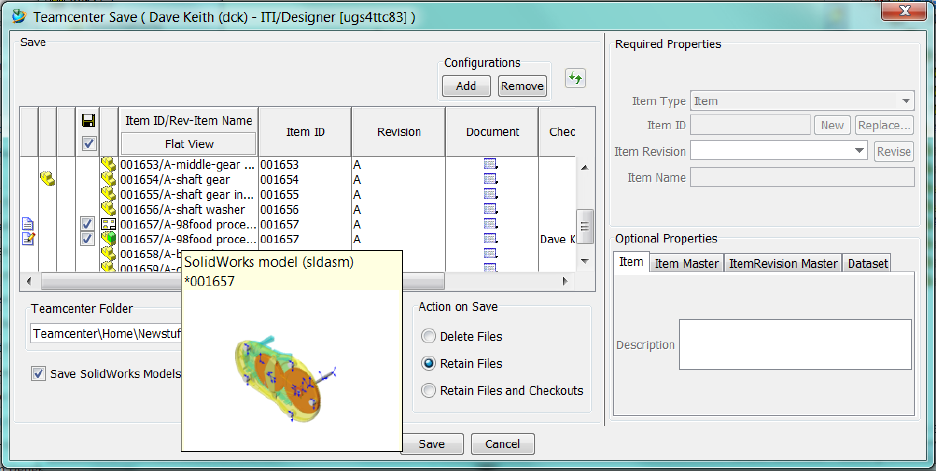
Task: Click green assembly icon in second 001657 row
Action: click(108, 239)
